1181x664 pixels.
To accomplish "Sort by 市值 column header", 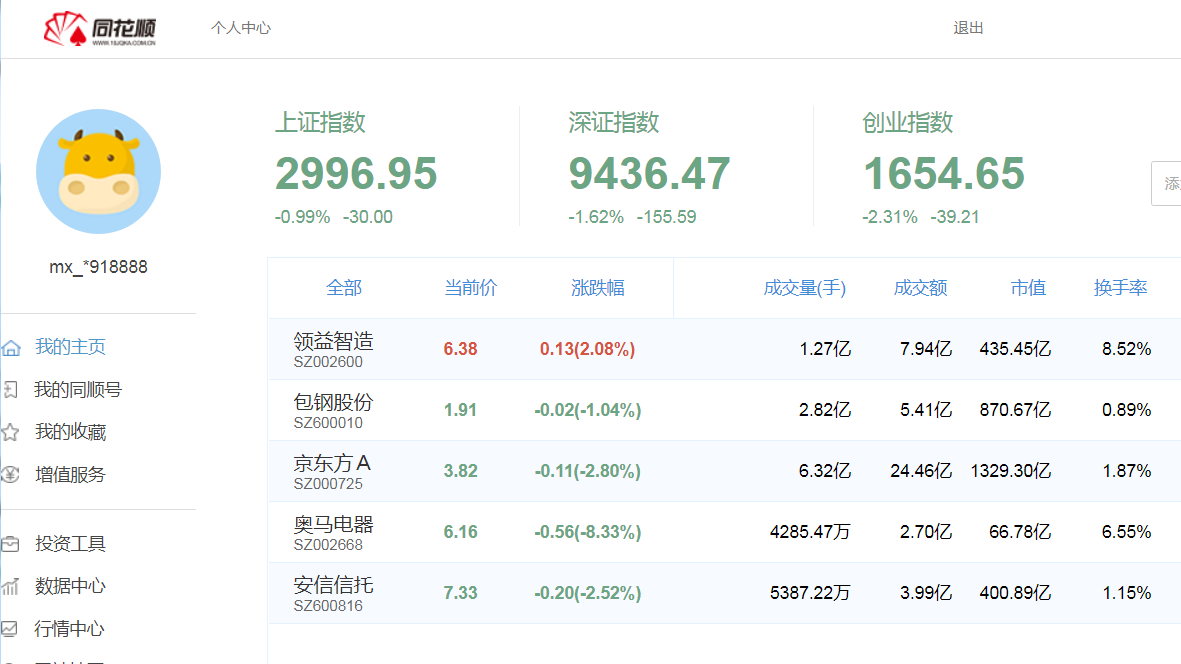I will (1028, 288).
